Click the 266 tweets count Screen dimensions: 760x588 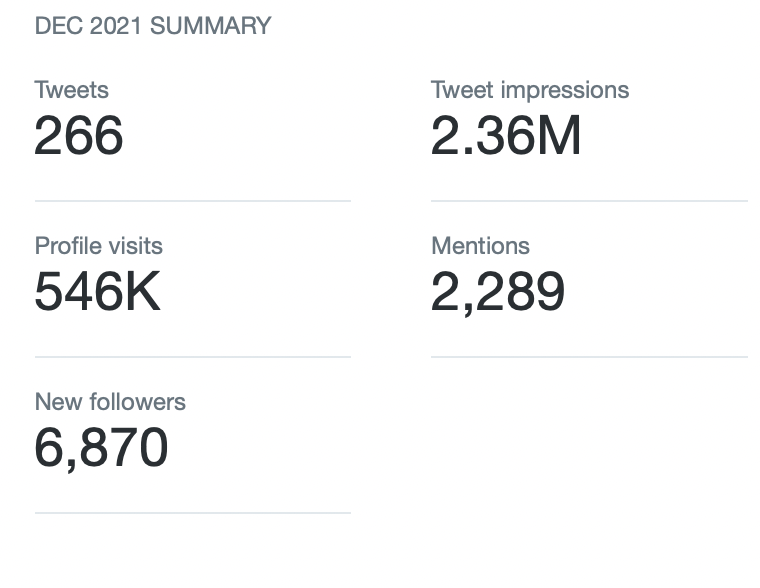79,135
